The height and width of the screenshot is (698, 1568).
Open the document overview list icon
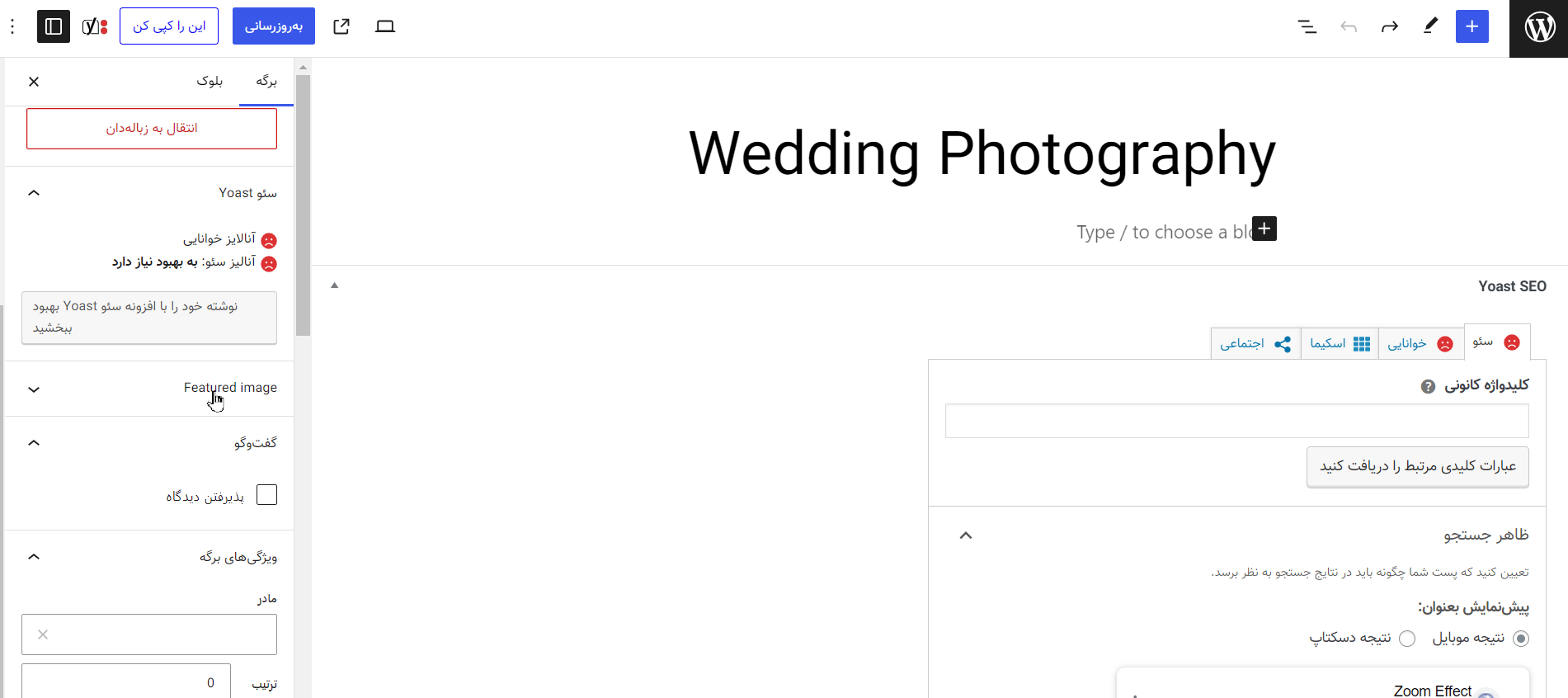click(1307, 26)
